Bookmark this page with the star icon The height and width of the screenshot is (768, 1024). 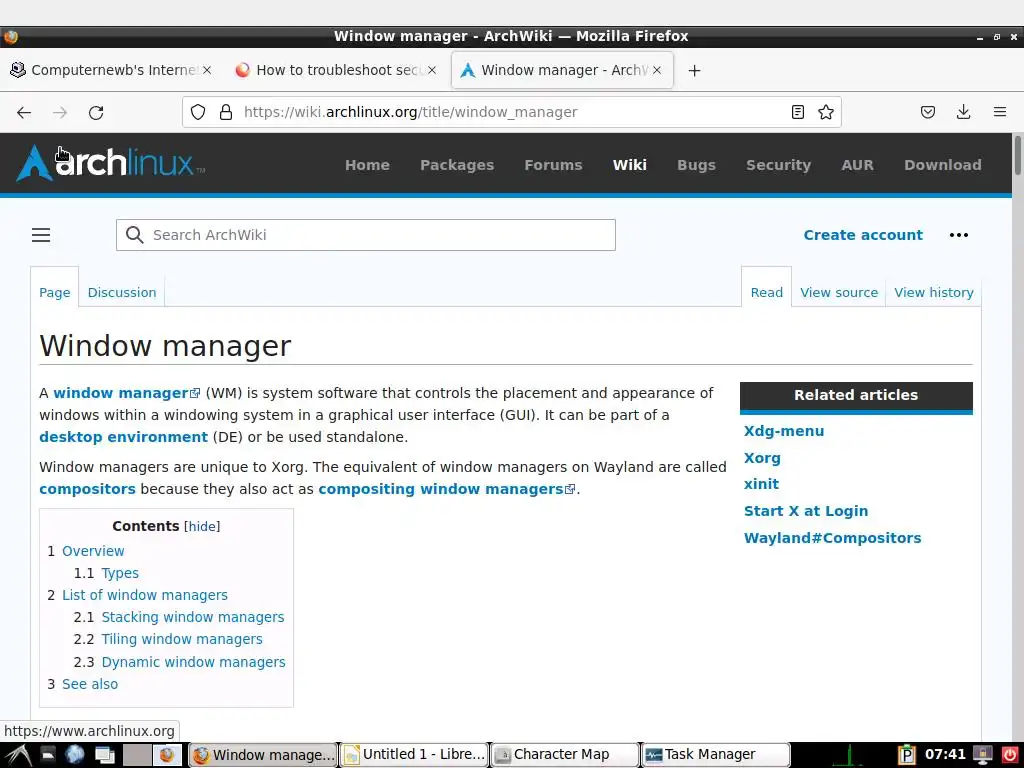click(825, 112)
